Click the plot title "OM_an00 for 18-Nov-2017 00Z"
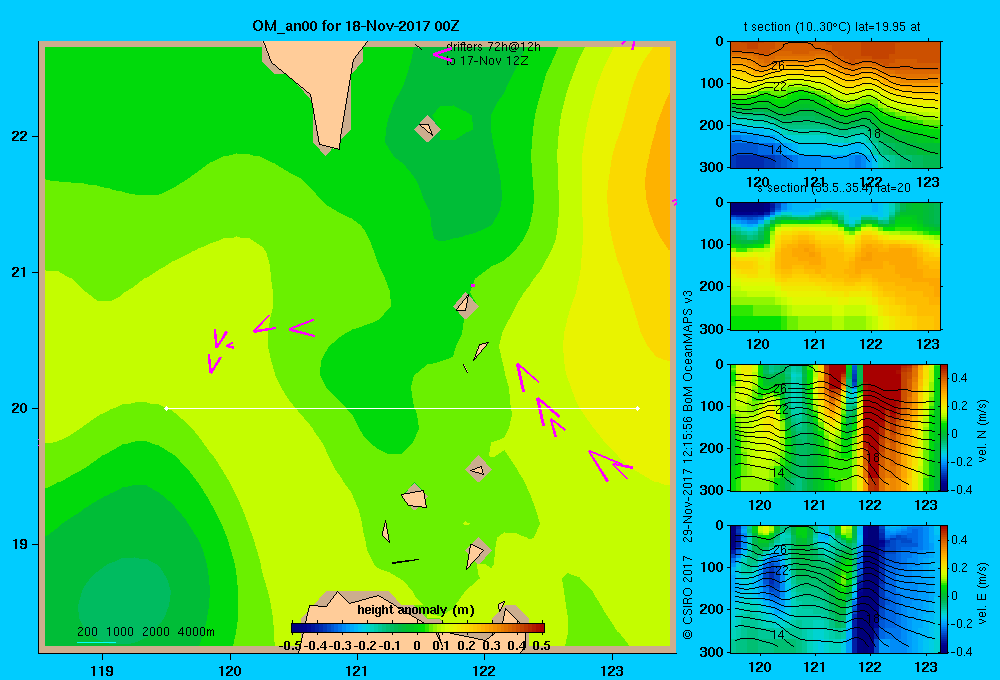 (x=356, y=26)
